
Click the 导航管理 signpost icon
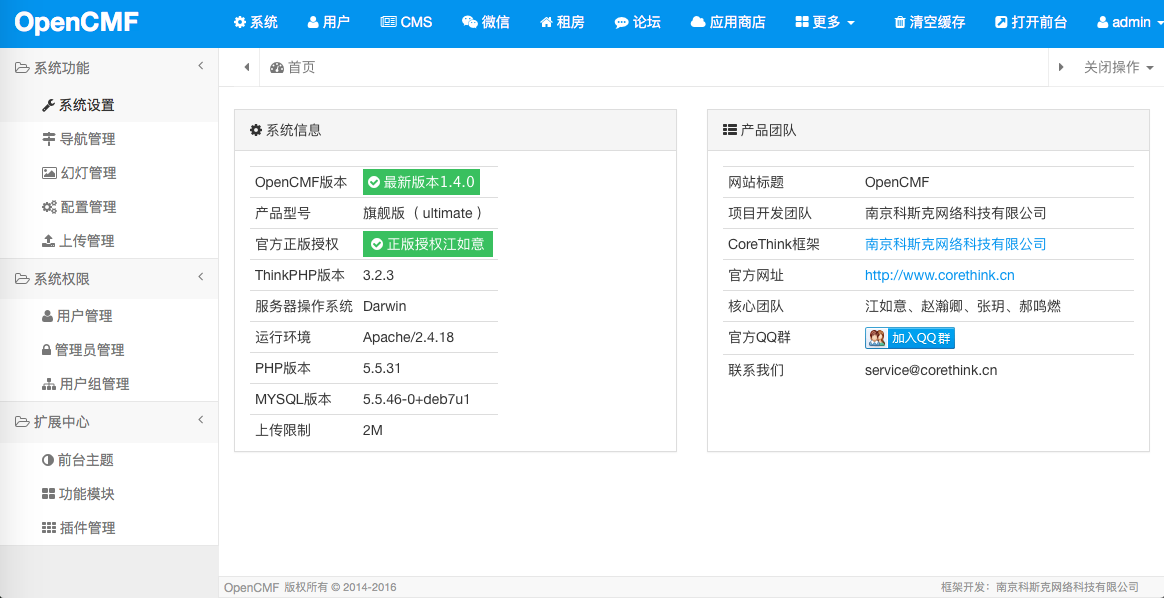(48, 139)
